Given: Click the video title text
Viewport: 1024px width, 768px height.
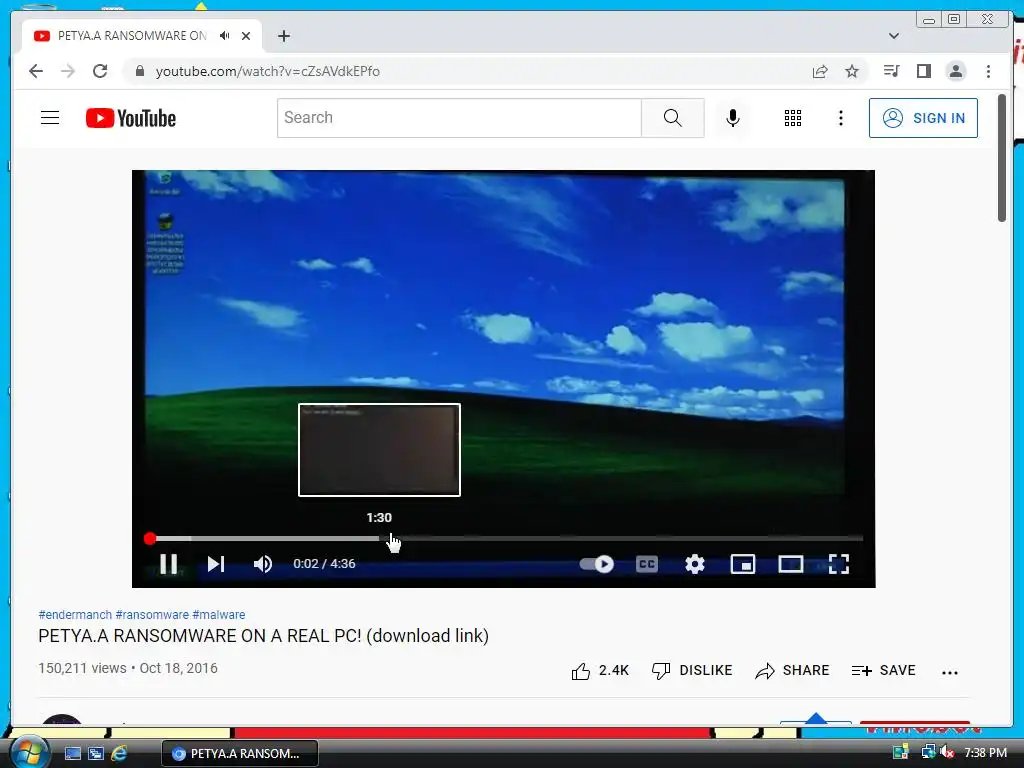Looking at the screenshot, I should (263, 635).
